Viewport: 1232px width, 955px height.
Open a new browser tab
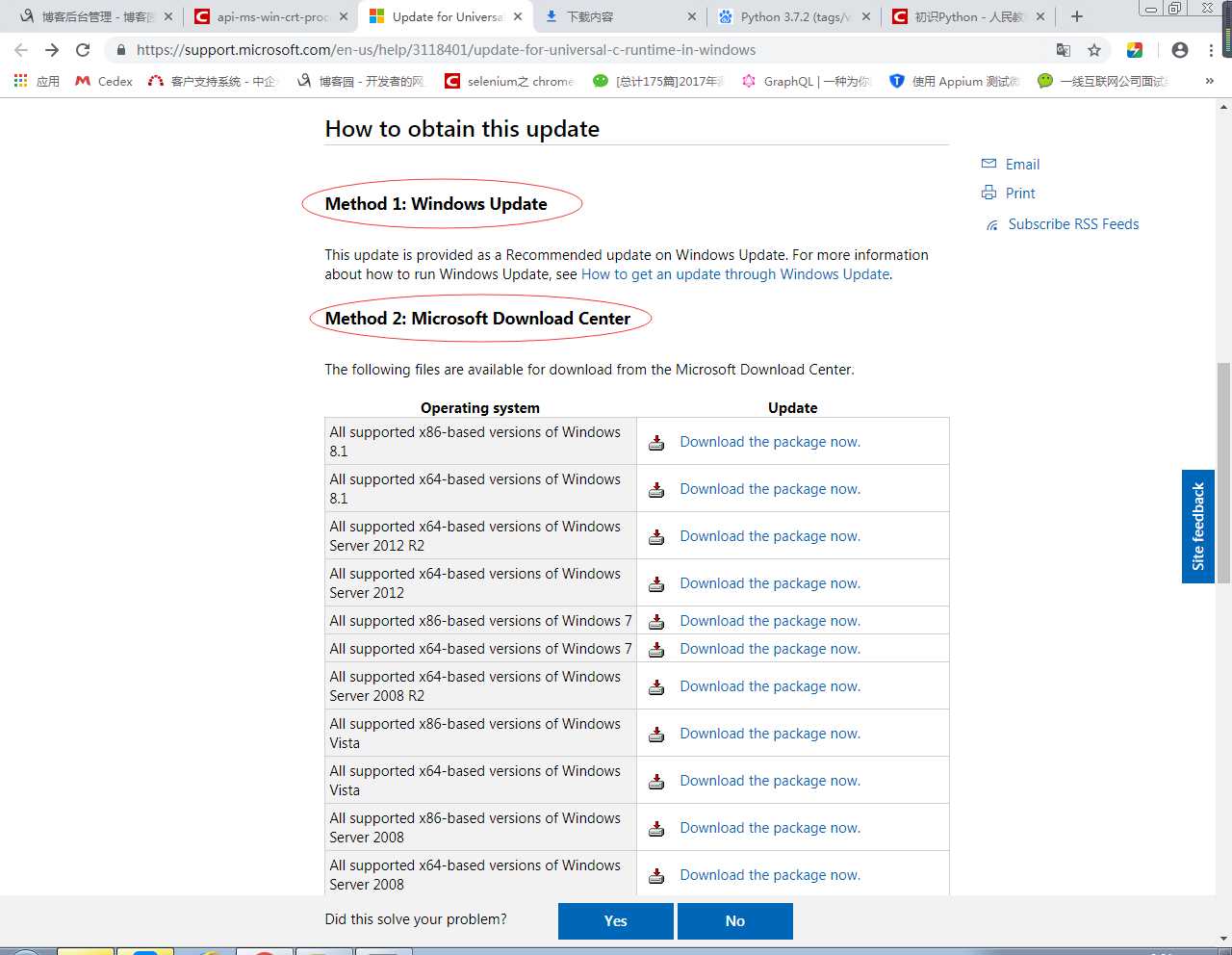coord(1077,16)
